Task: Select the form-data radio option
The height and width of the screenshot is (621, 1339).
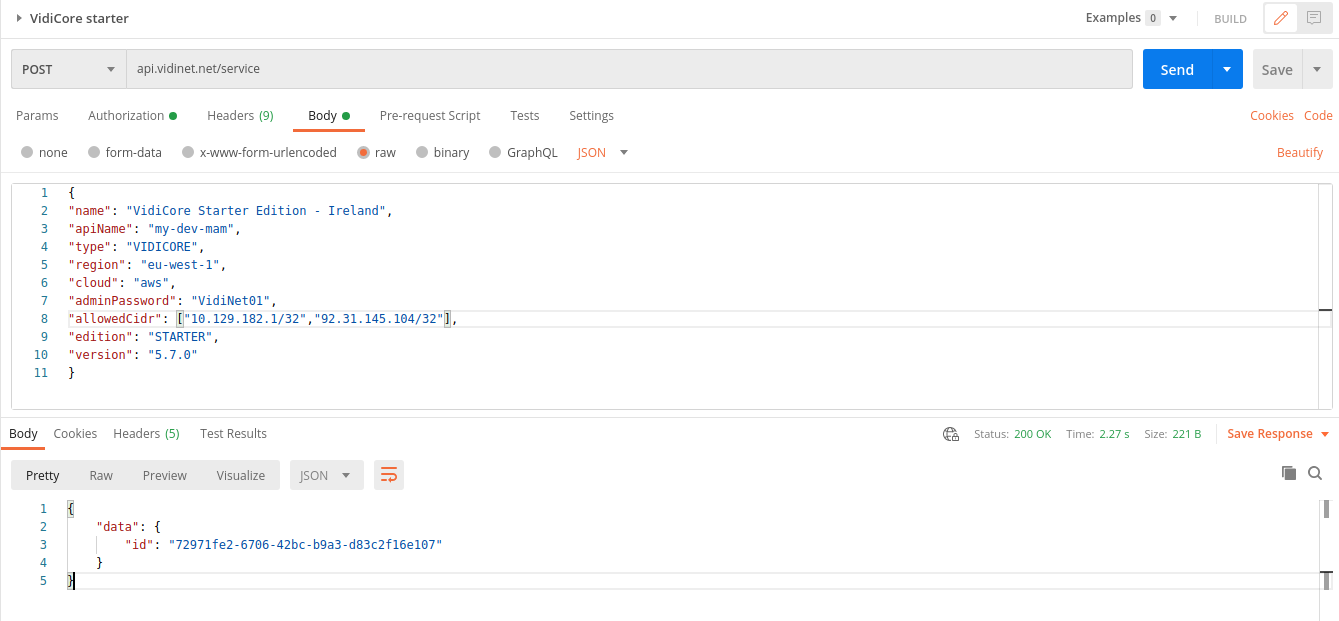Action: tap(94, 153)
